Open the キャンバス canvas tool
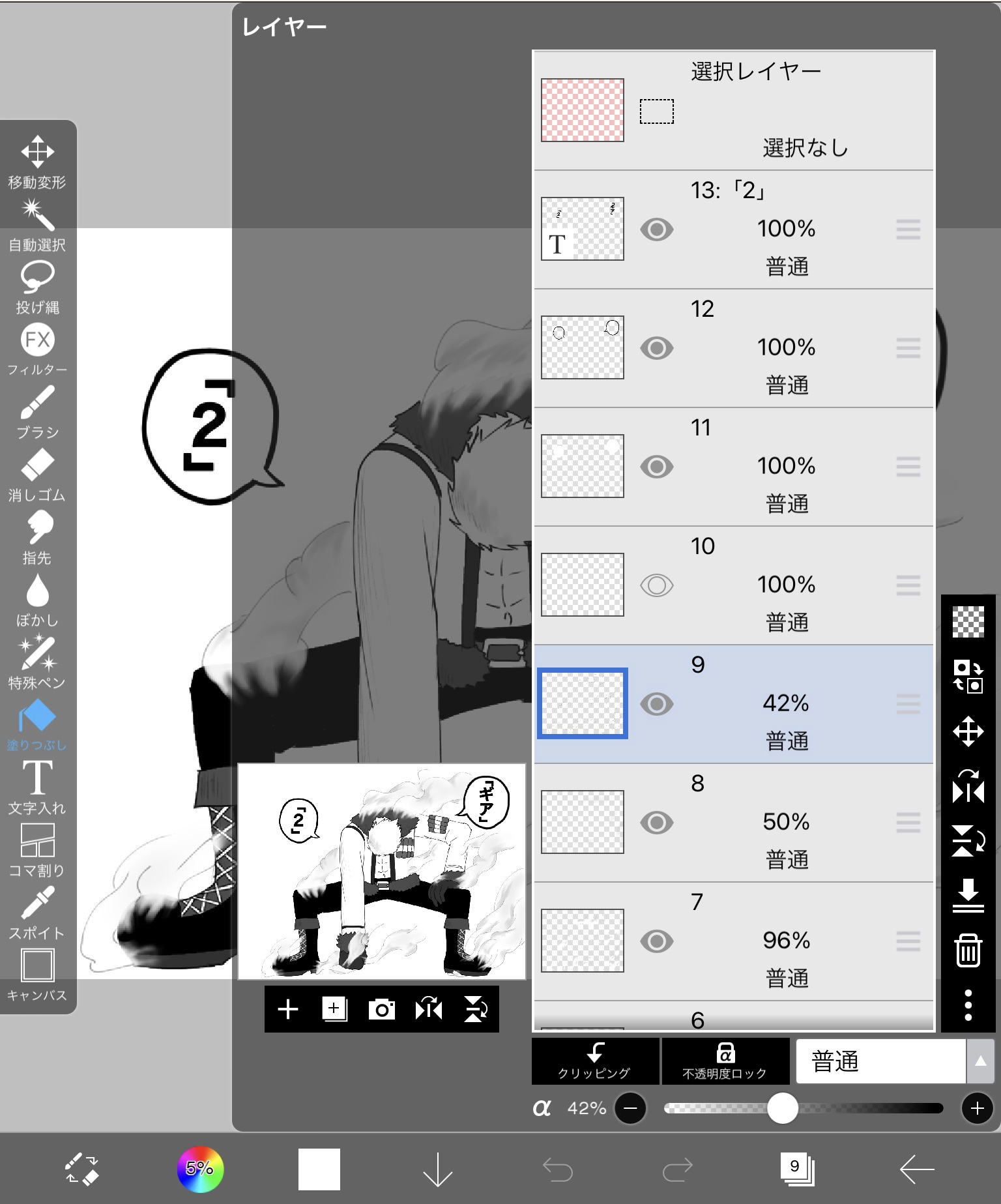 (37, 976)
